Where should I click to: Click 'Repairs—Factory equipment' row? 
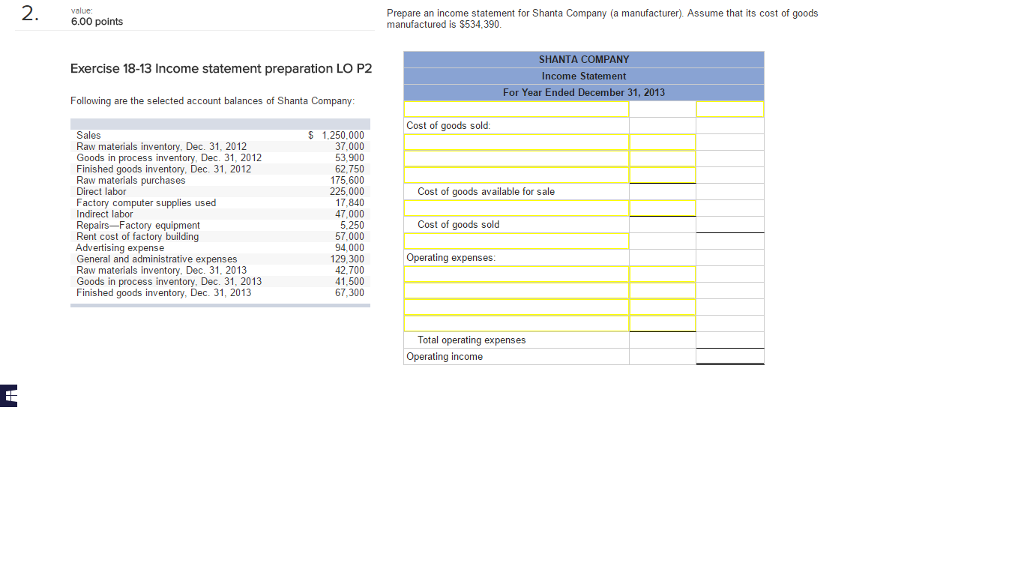[x=220, y=225]
